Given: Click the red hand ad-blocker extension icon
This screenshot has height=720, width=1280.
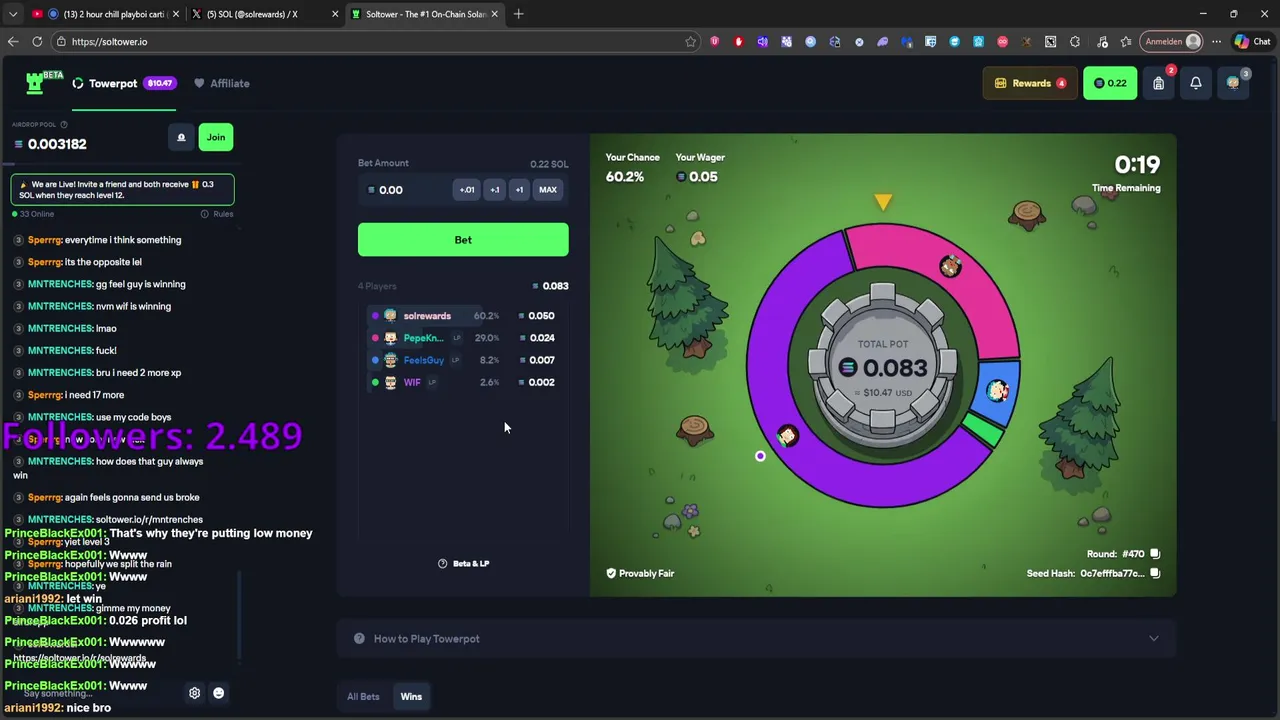Looking at the screenshot, I should [x=738, y=42].
